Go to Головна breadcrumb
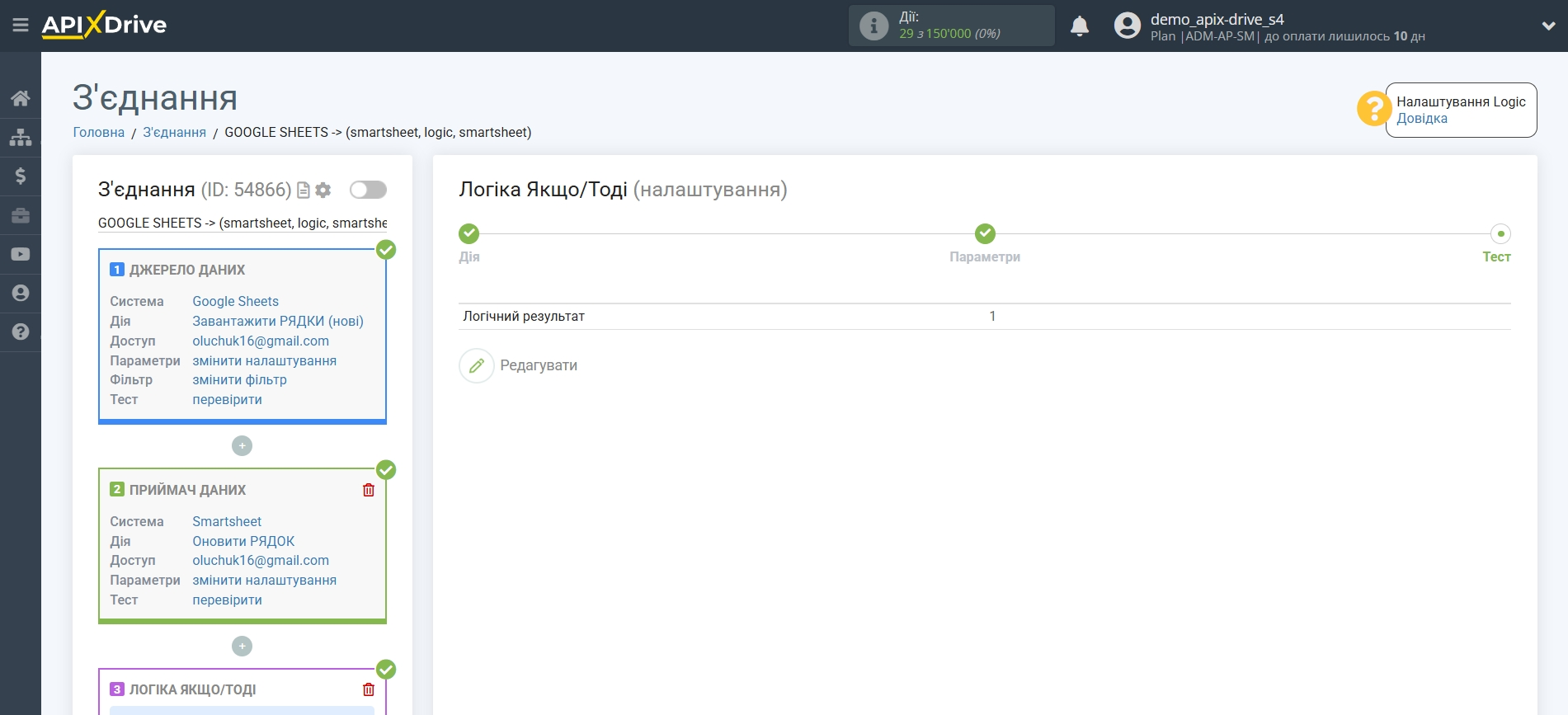The image size is (1568, 715). (99, 132)
